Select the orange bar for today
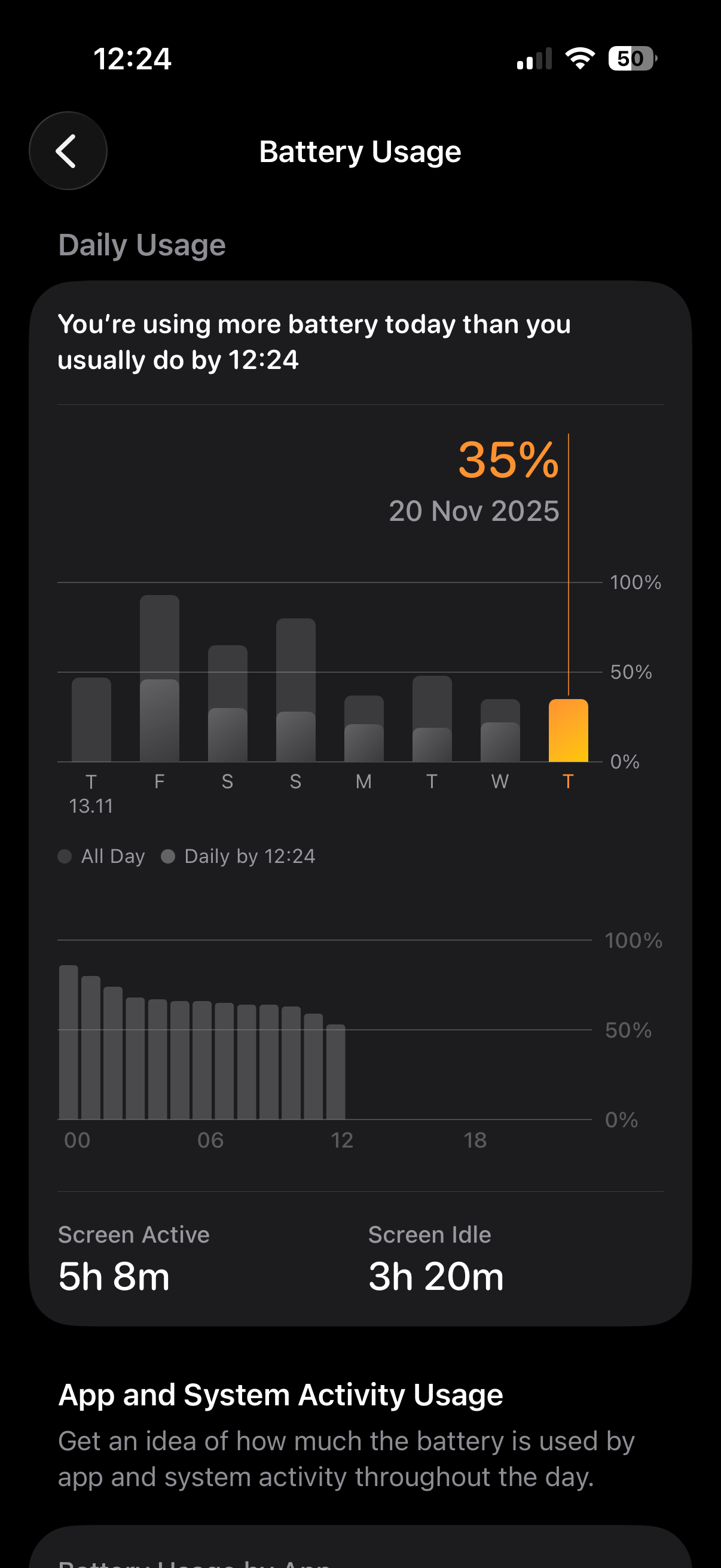The image size is (721, 1568). click(x=568, y=730)
